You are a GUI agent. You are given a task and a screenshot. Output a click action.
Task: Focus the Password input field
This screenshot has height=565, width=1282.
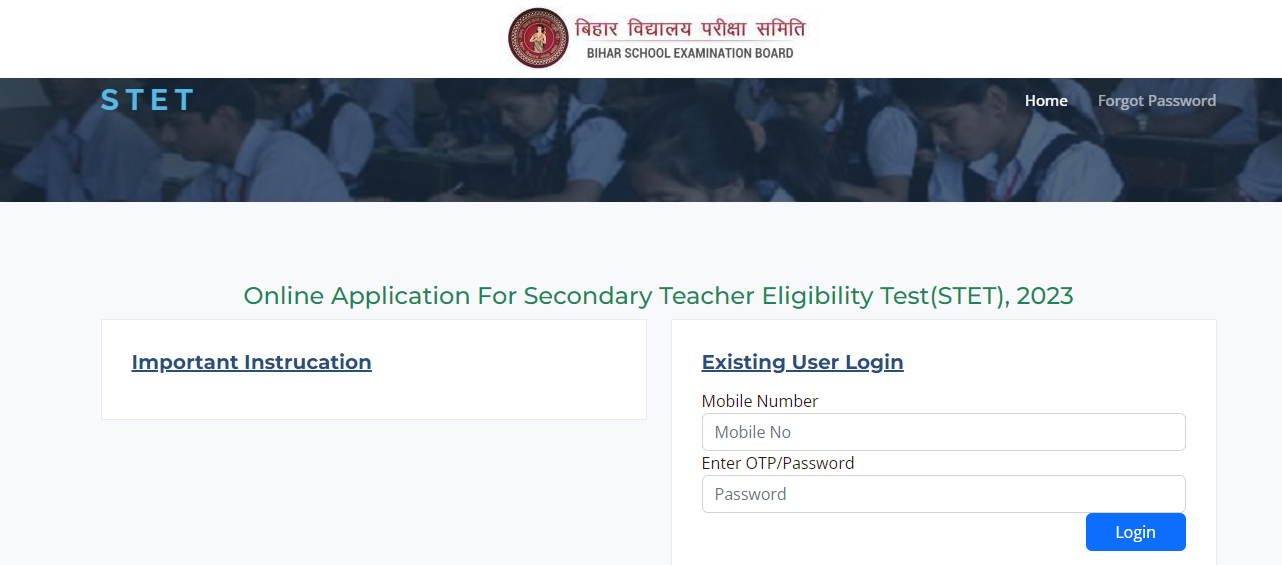tap(943, 494)
